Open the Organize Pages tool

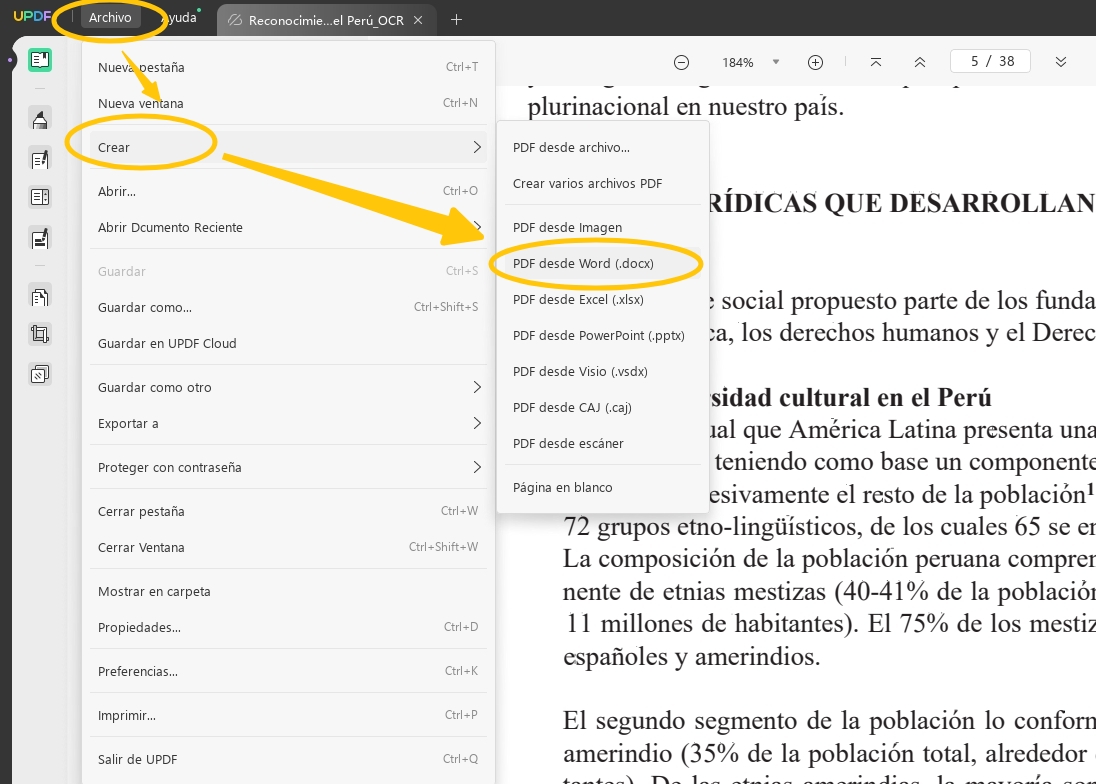point(40,296)
